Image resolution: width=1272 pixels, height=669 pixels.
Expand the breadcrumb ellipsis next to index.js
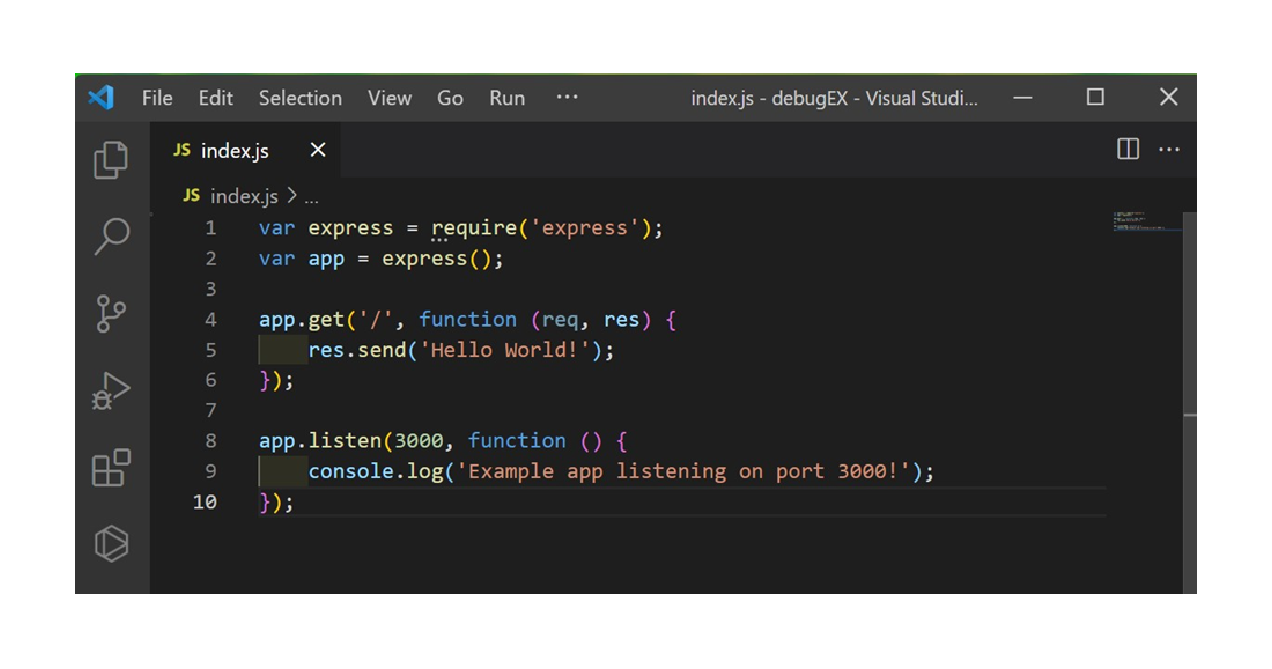(x=311, y=196)
